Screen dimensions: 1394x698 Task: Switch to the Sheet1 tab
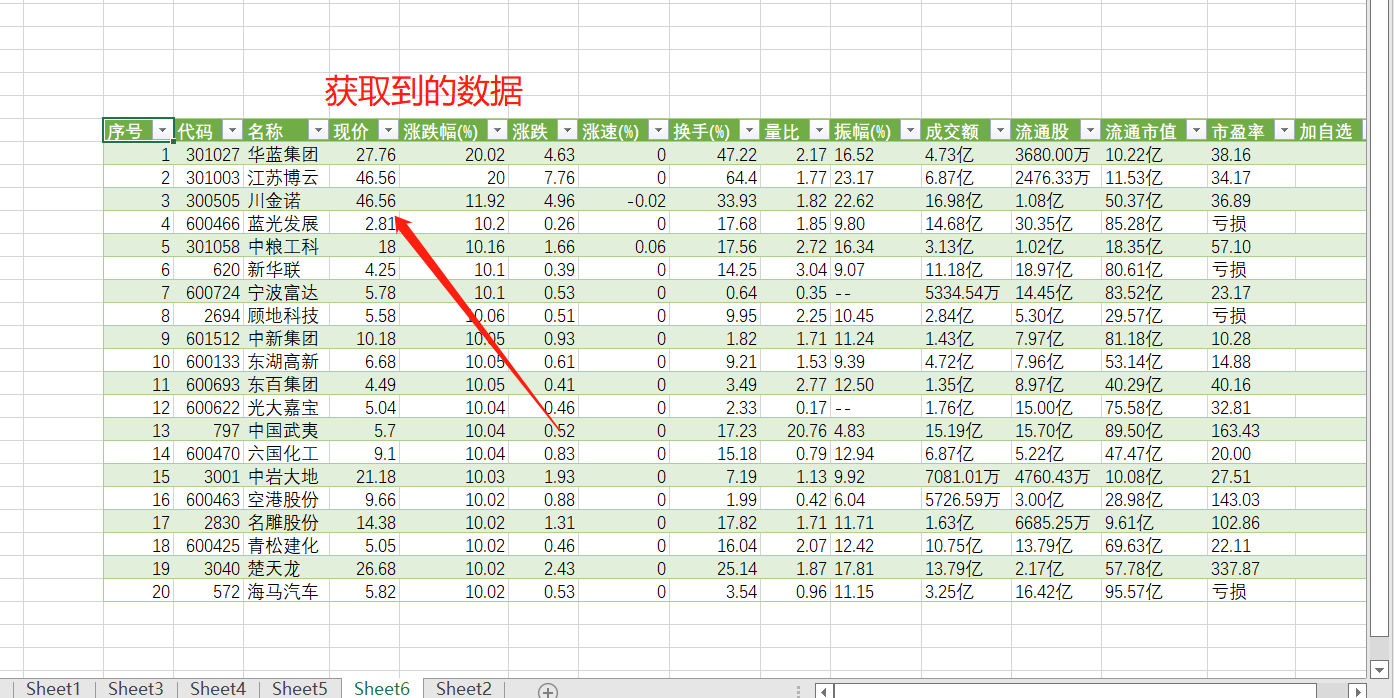(x=52, y=688)
